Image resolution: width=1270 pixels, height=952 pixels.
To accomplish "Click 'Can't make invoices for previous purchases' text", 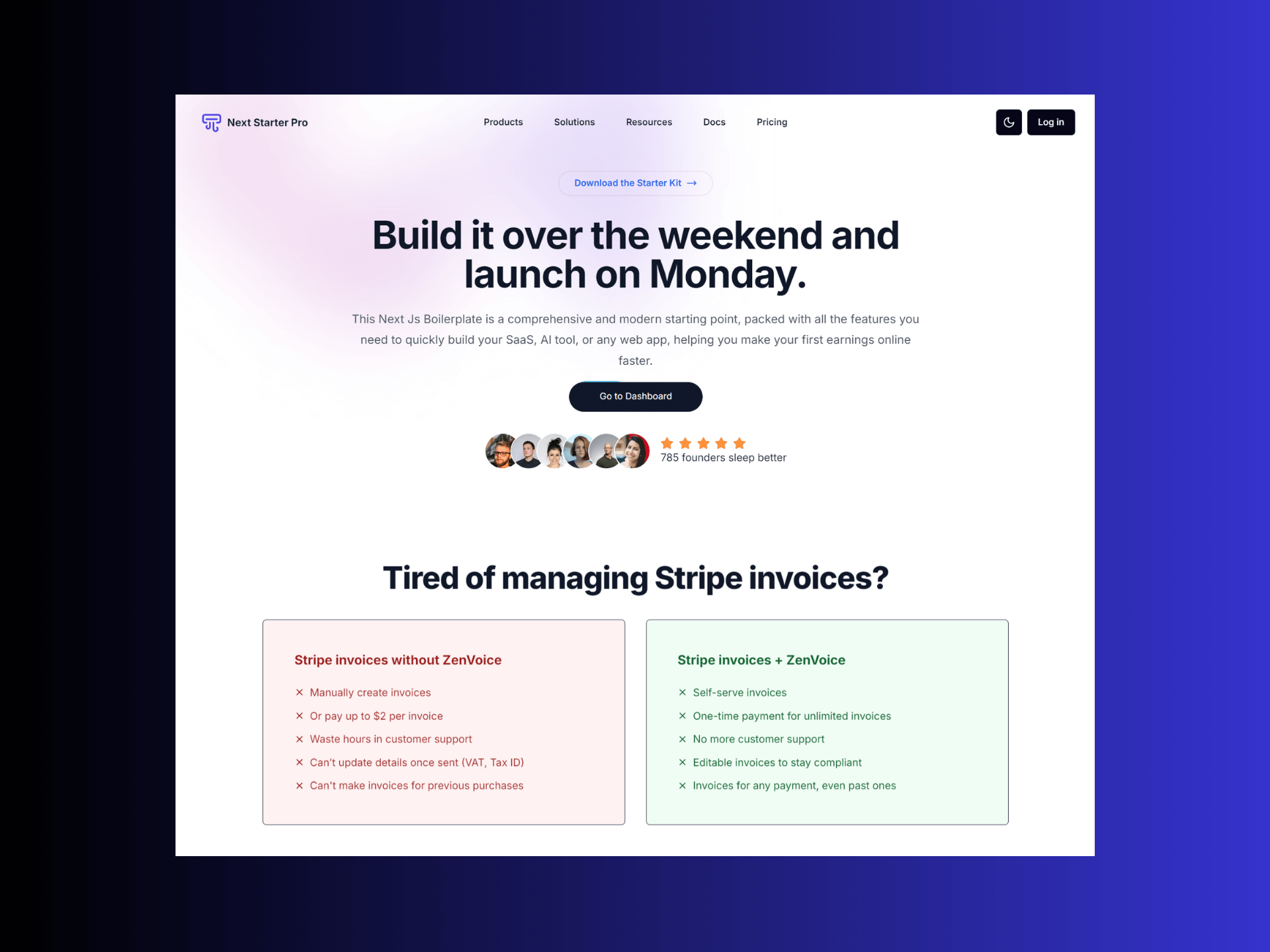I will click(417, 785).
